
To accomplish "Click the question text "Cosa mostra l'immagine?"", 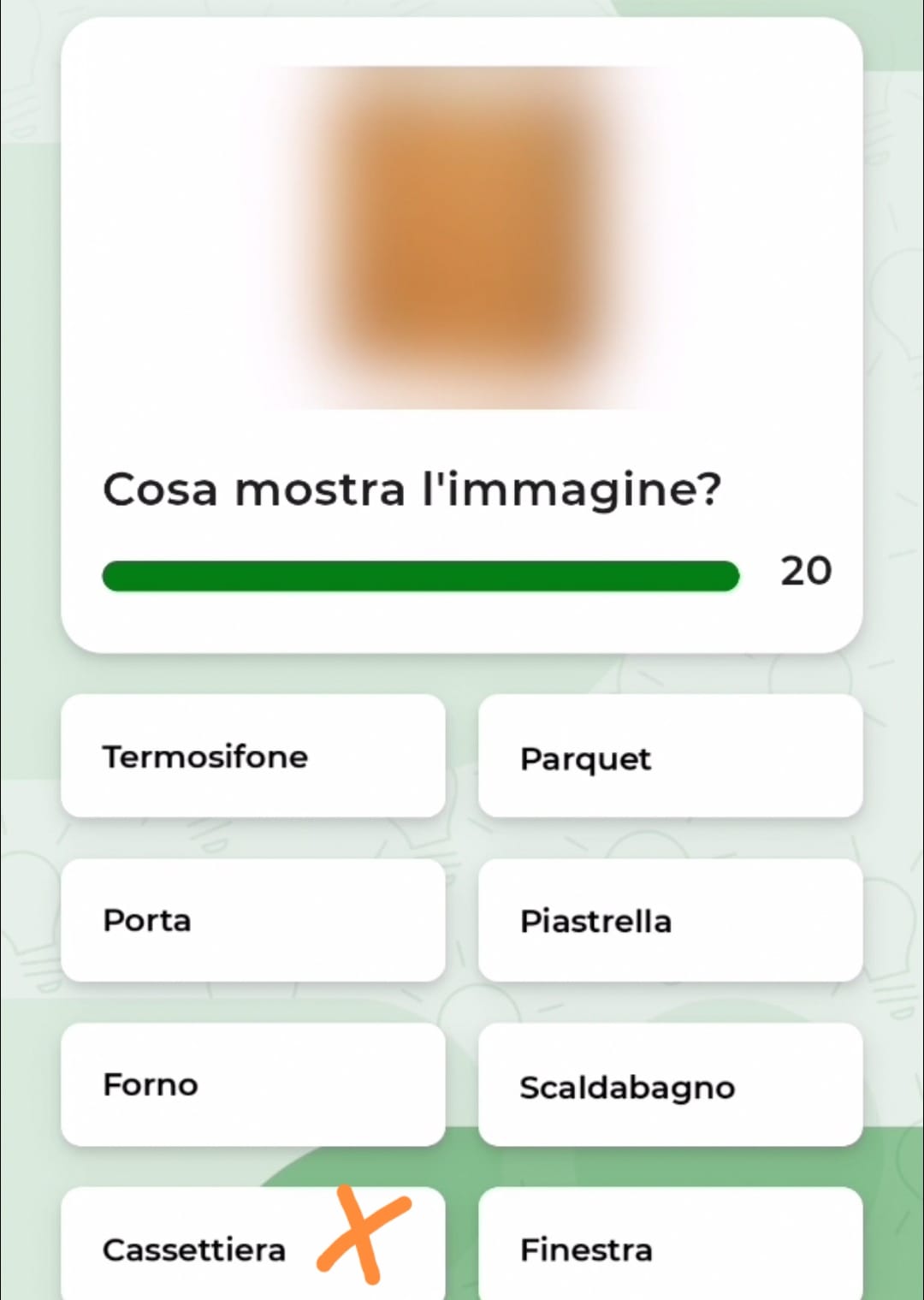I will pos(412,490).
